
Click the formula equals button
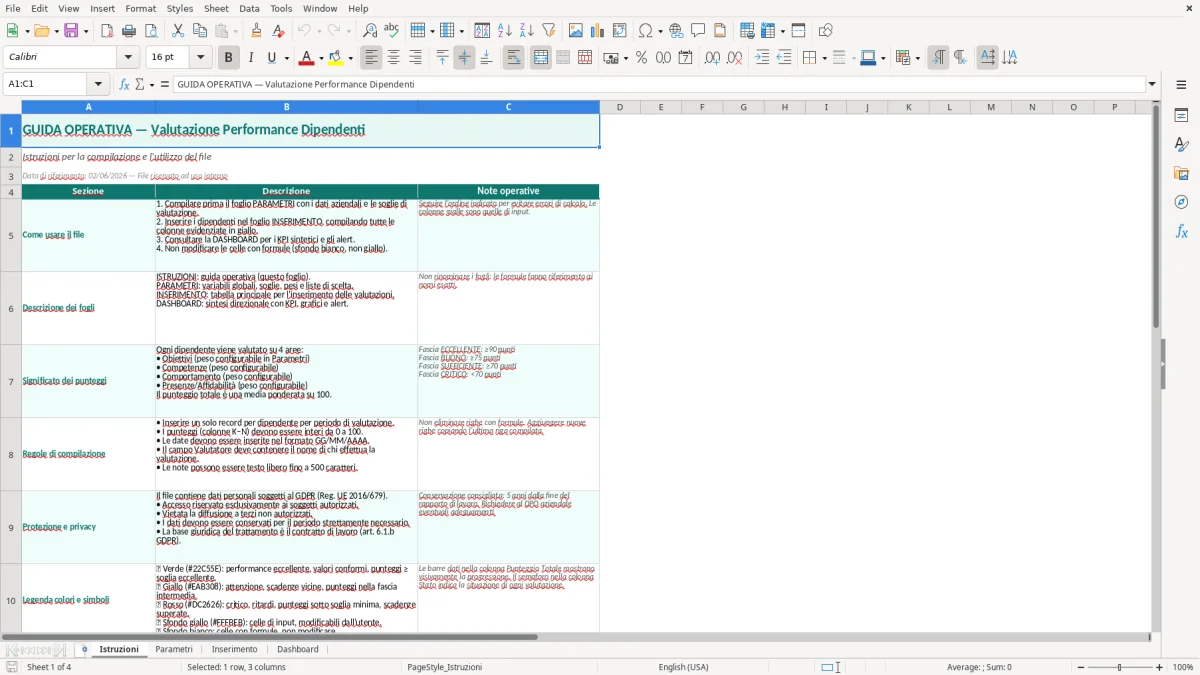coord(164,84)
